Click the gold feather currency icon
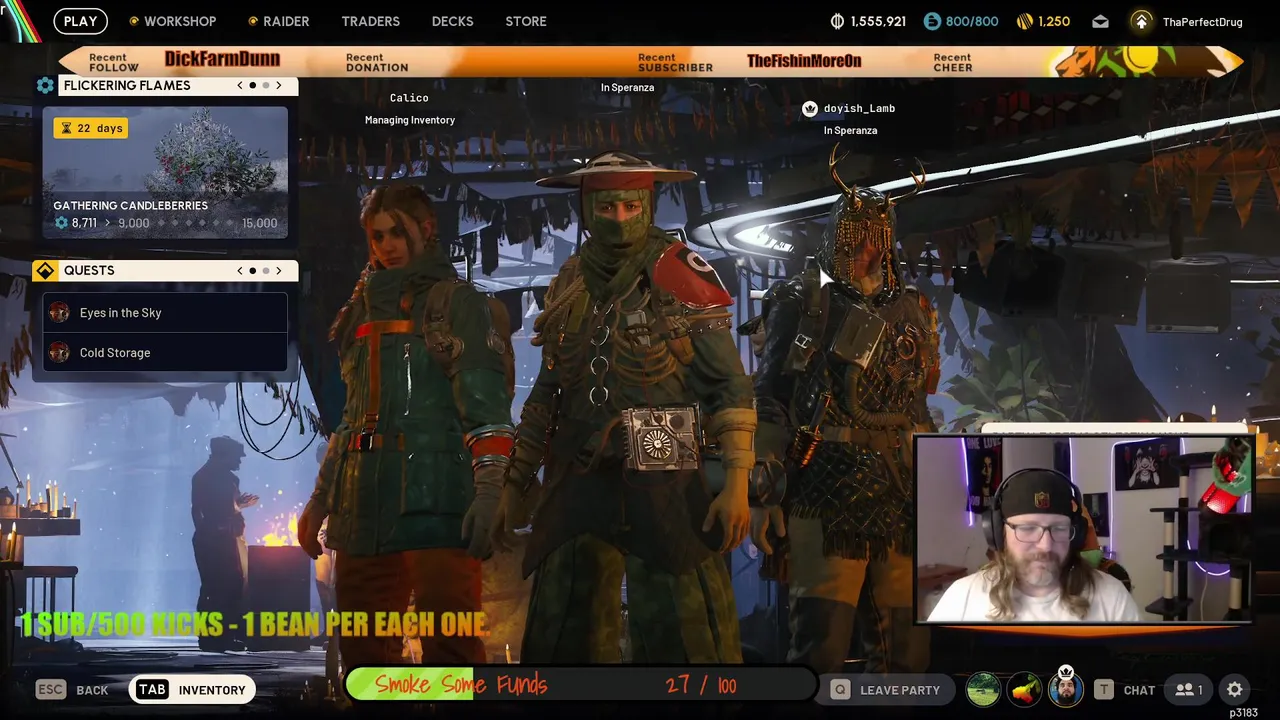The width and height of the screenshot is (1280, 720). click(1024, 21)
